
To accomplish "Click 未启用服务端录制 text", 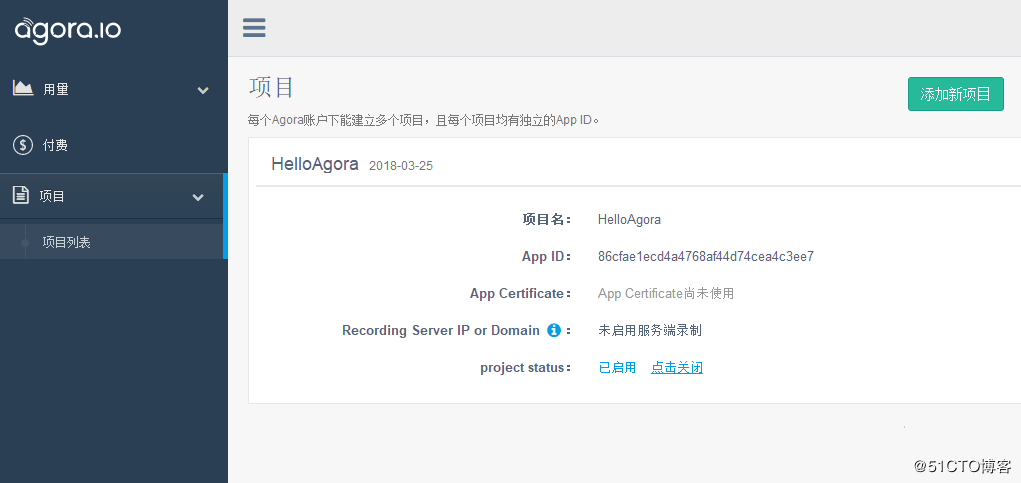I will coord(650,331).
